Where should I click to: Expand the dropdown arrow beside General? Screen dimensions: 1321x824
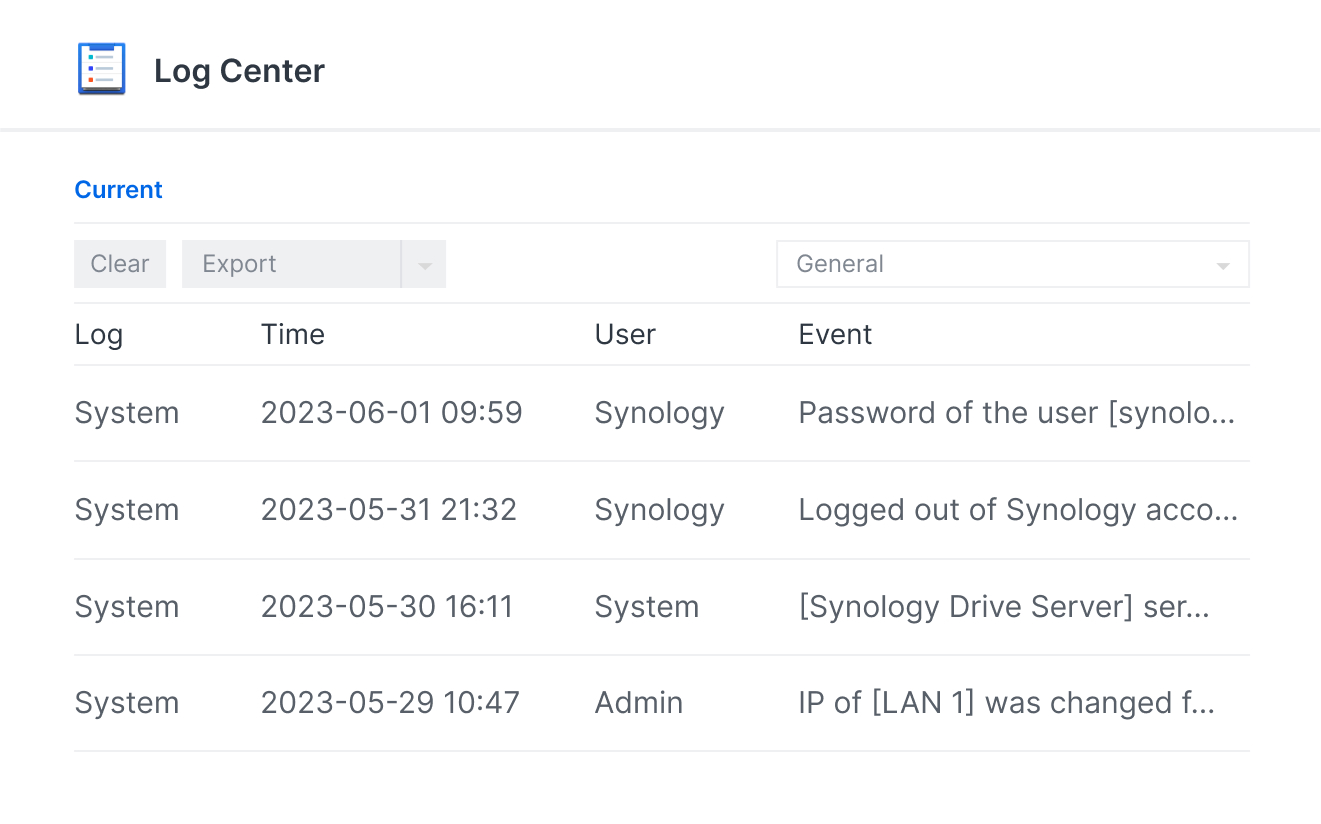point(1221,263)
